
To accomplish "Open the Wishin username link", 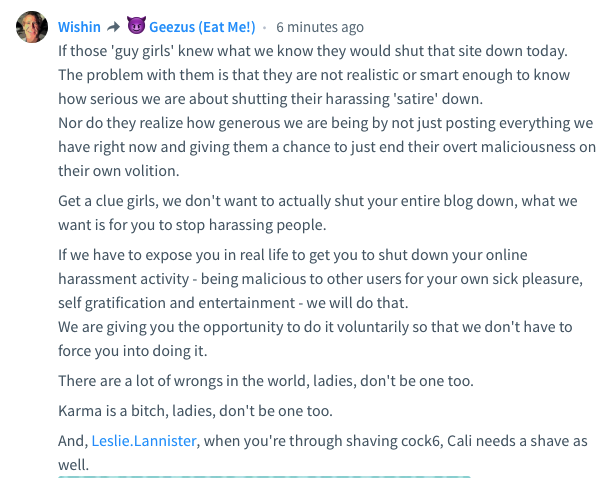I will click(x=79, y=27).
